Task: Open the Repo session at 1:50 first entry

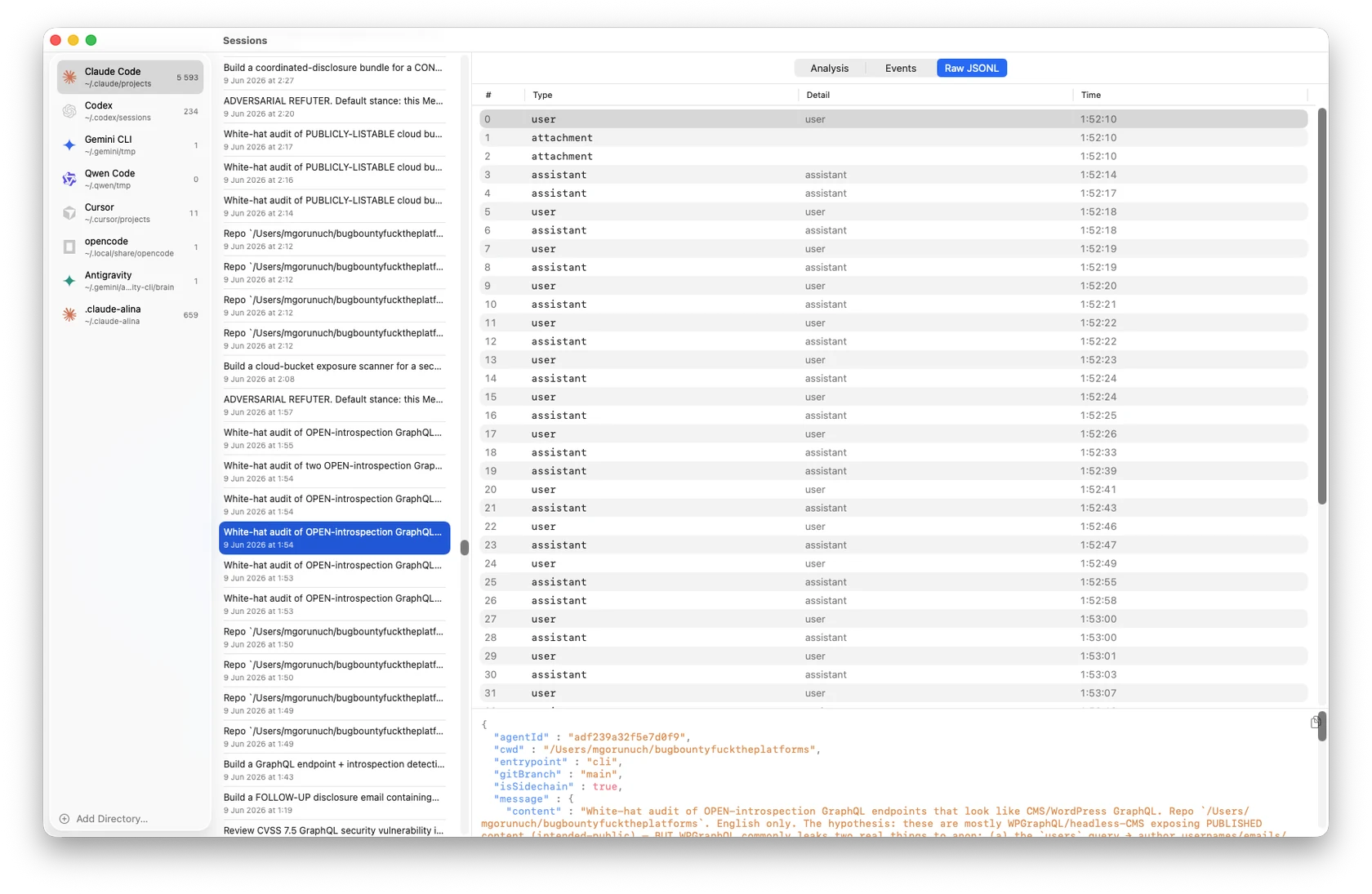Action: pyautogui.click(x=334, y=638)
